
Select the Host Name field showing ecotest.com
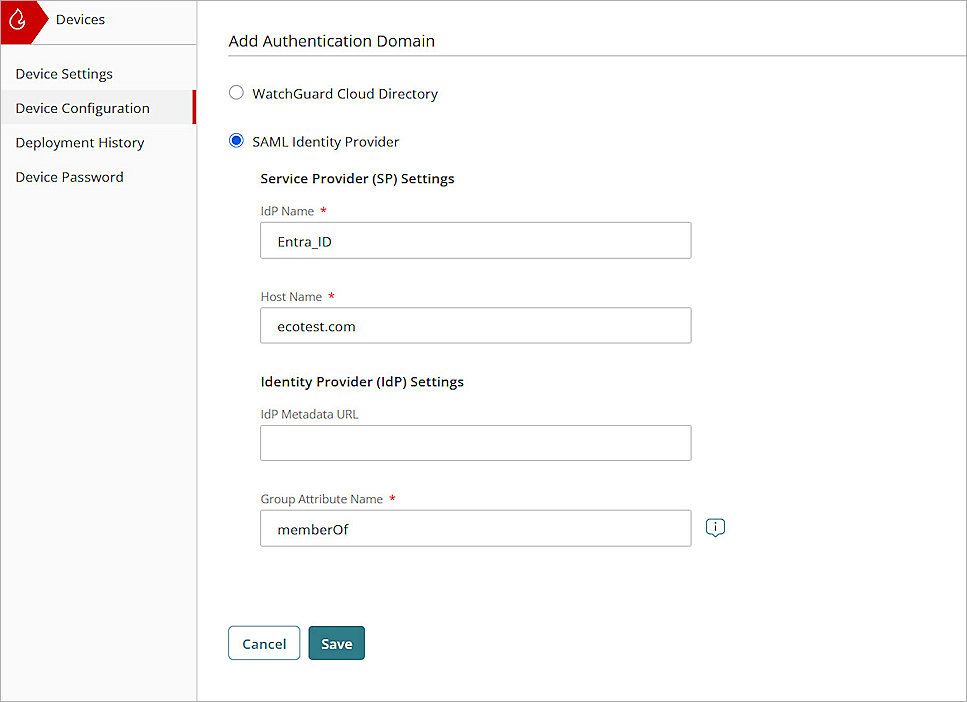point(475,325)
